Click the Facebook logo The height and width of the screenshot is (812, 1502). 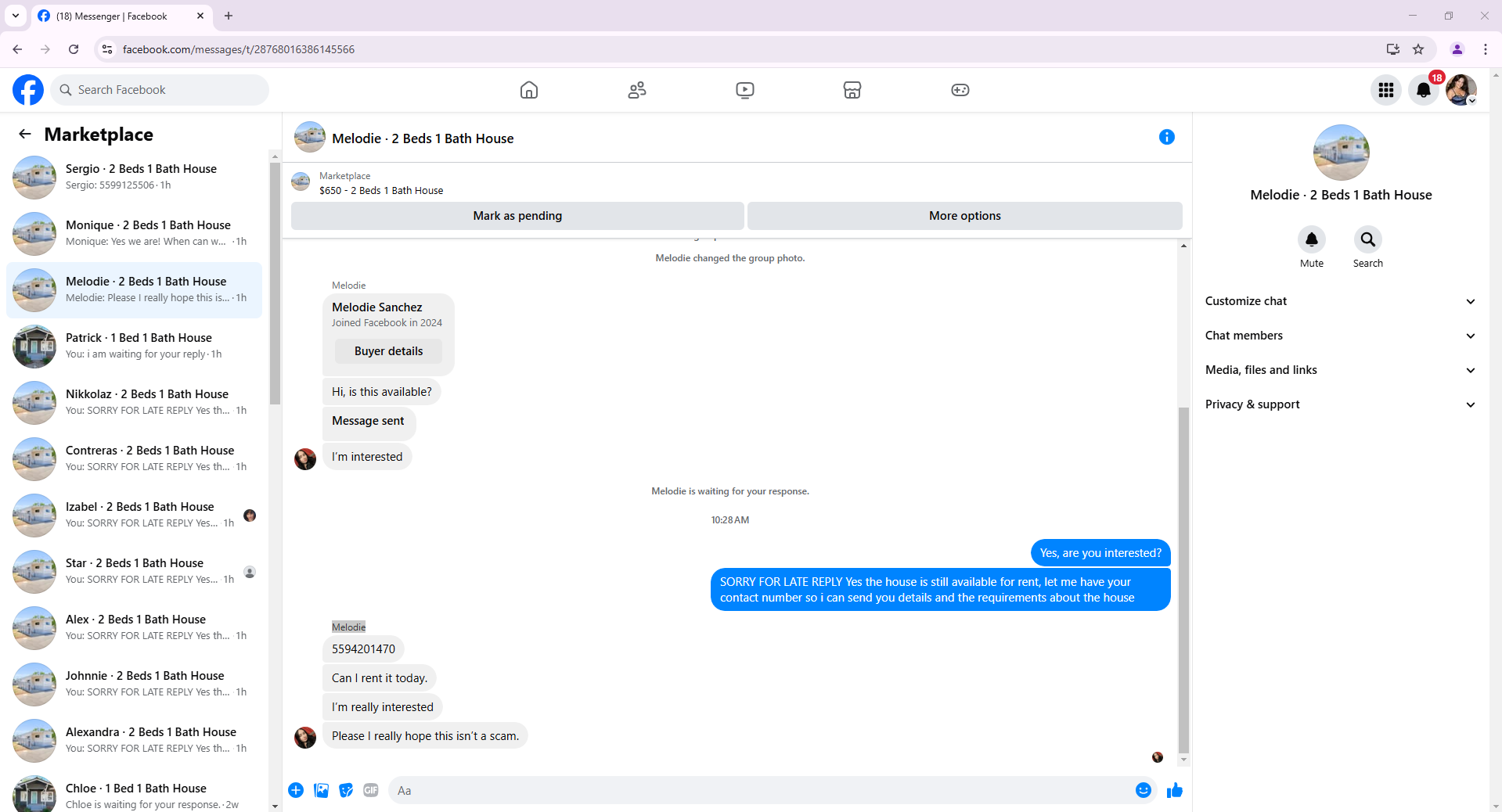click(x=28, y=90)
